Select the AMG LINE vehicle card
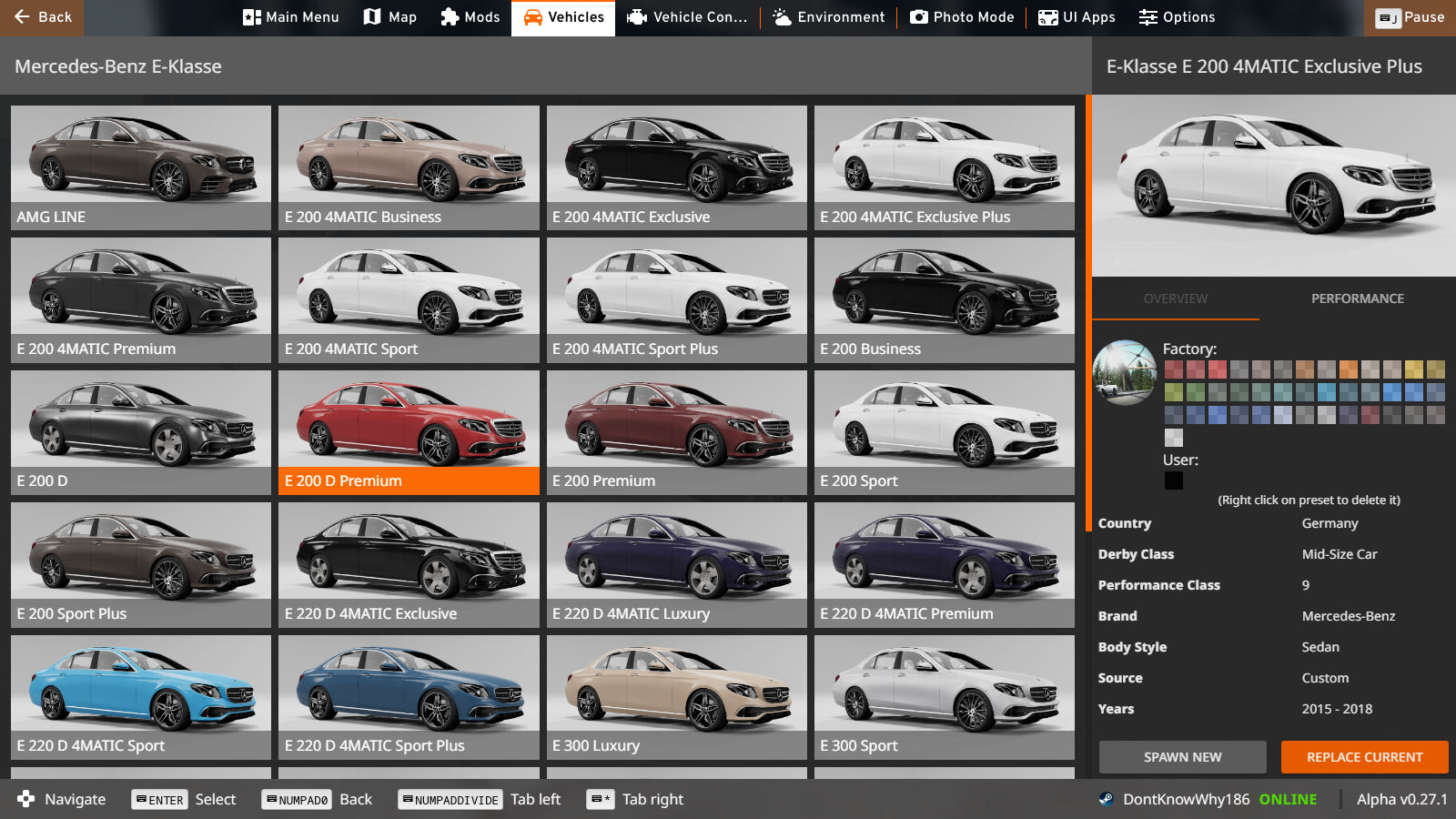The image size is (1456, 819). pos(141,167)
